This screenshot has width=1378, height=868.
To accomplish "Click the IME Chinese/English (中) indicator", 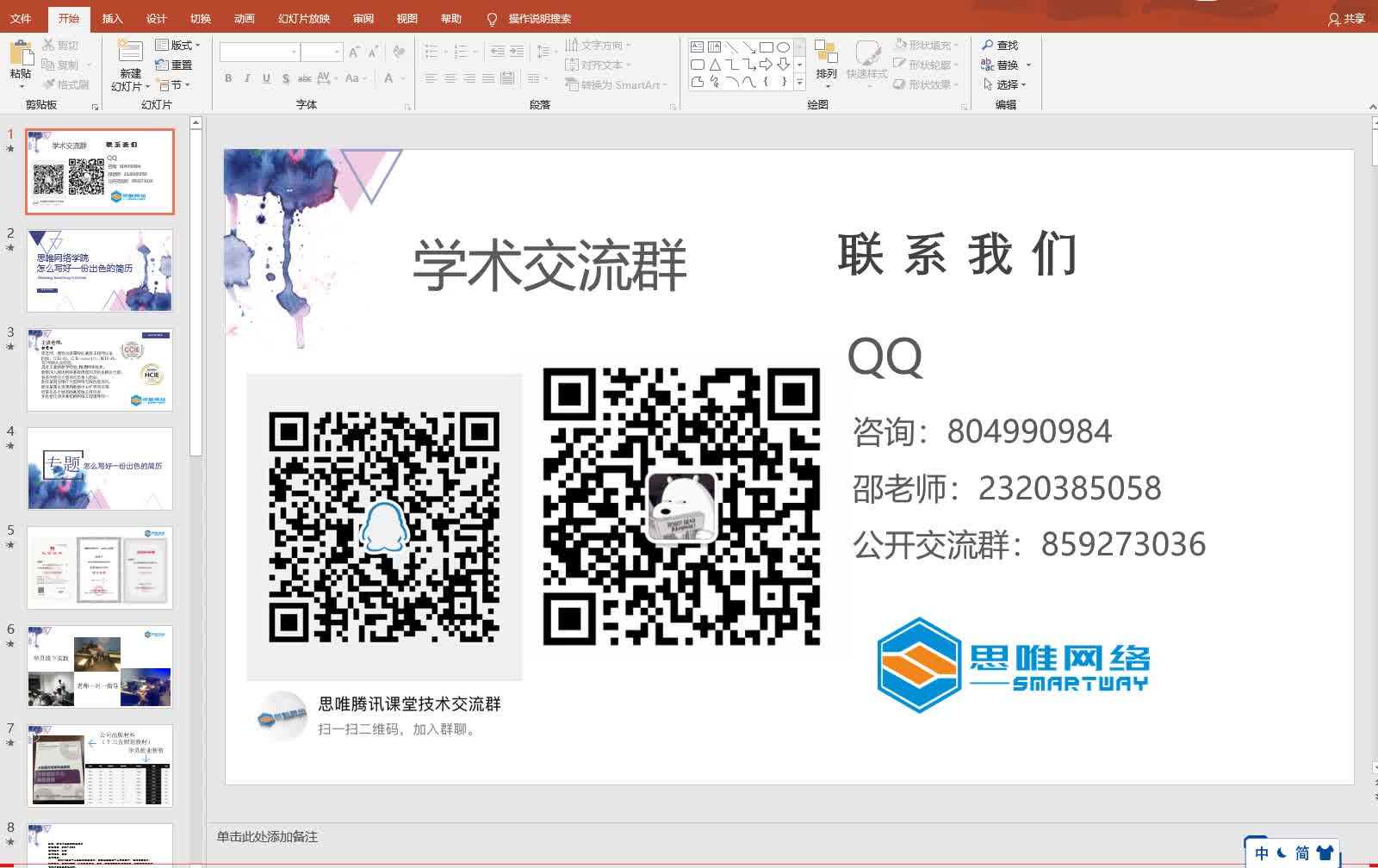I will click(x=1262, y=852).
